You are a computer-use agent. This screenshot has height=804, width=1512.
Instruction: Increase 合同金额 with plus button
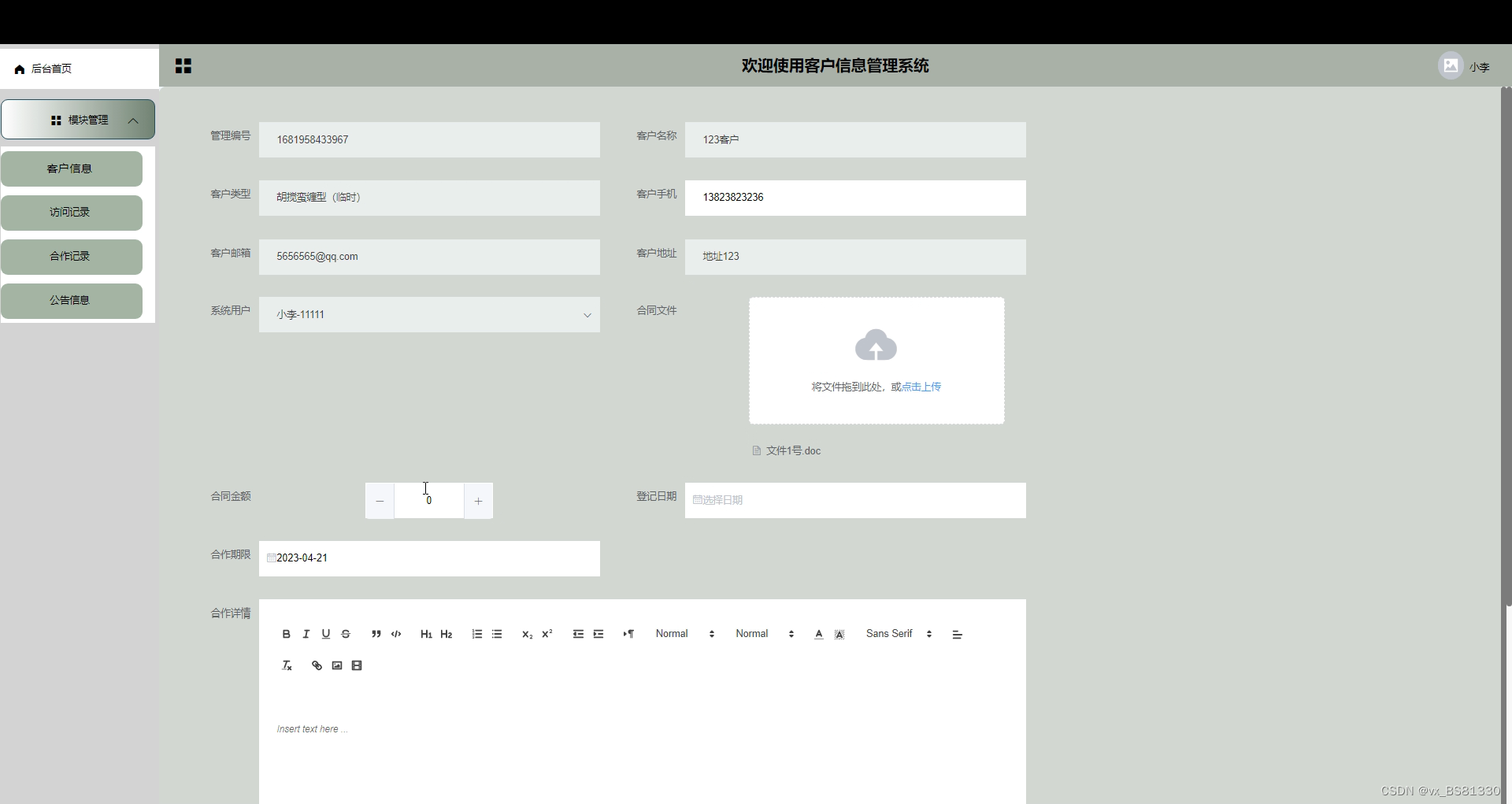478,501
